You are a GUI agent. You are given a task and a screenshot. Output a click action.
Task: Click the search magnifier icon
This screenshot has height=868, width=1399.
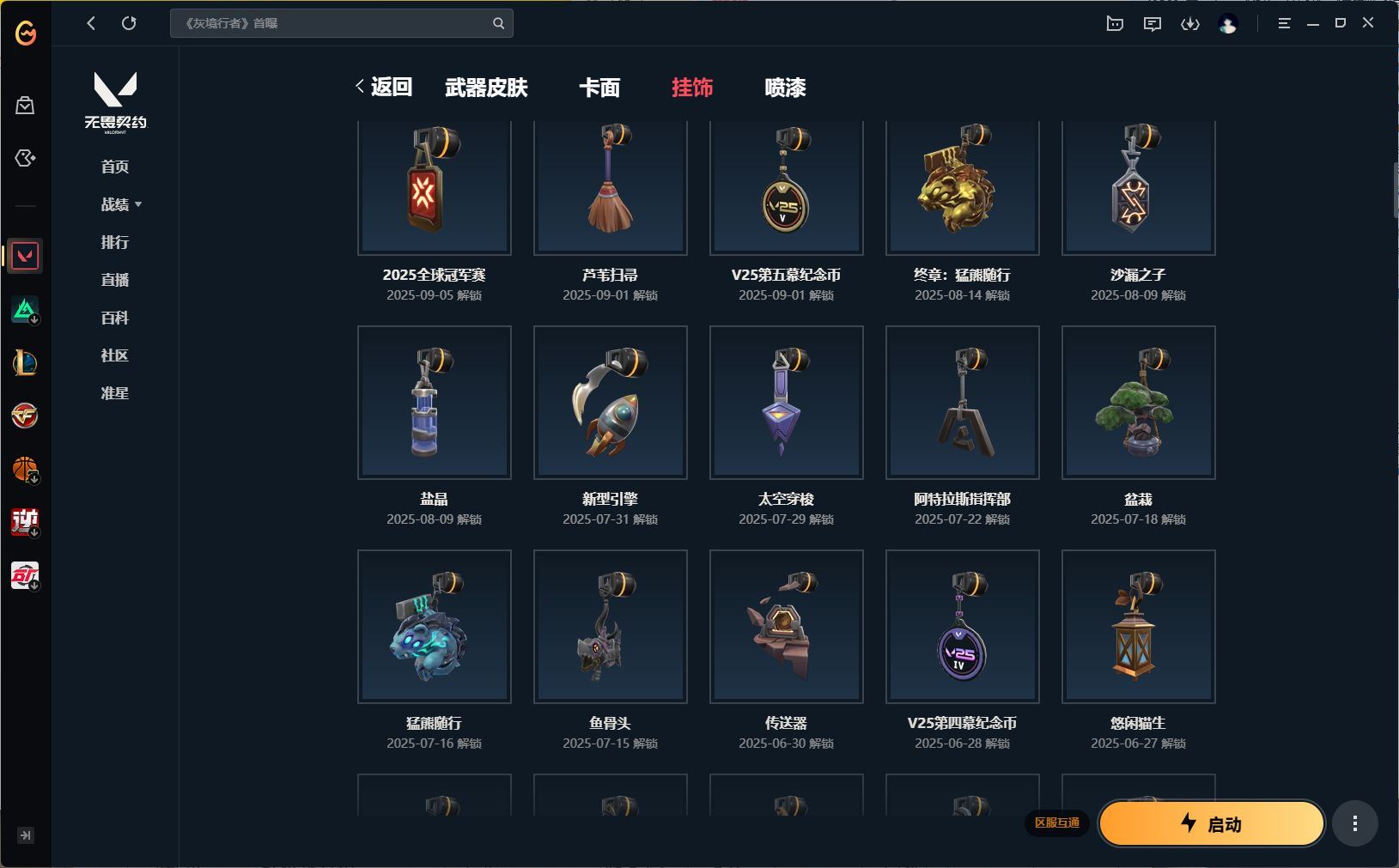[x=498, y=23]
